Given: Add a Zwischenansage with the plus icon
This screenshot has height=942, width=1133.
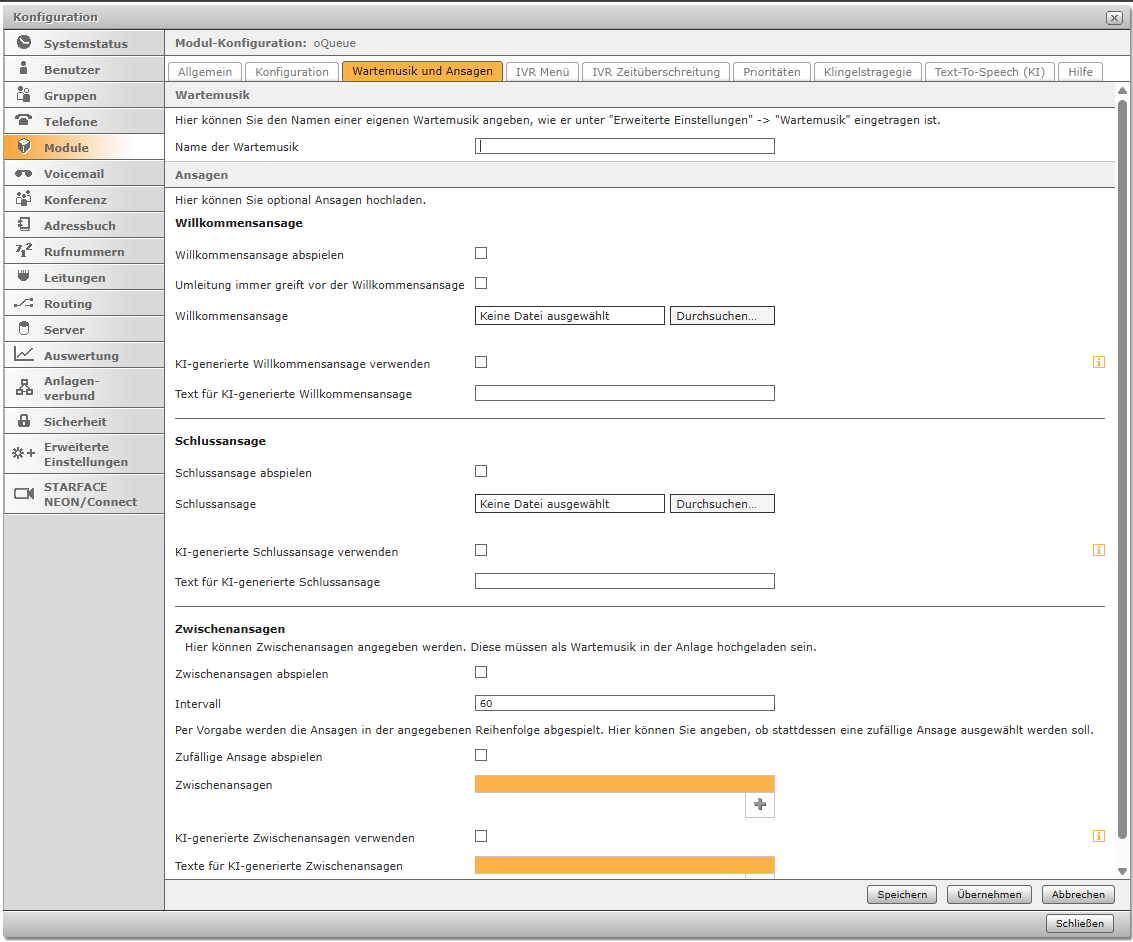Looking at the screenshot, I should (x=760, y=805).
